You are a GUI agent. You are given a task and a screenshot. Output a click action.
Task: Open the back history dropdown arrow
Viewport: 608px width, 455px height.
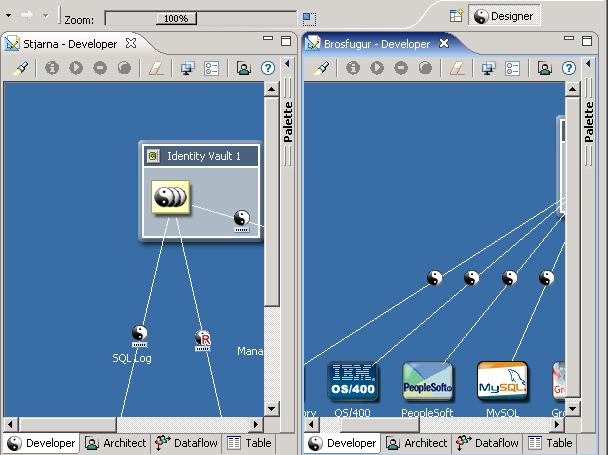pos(8,16)
